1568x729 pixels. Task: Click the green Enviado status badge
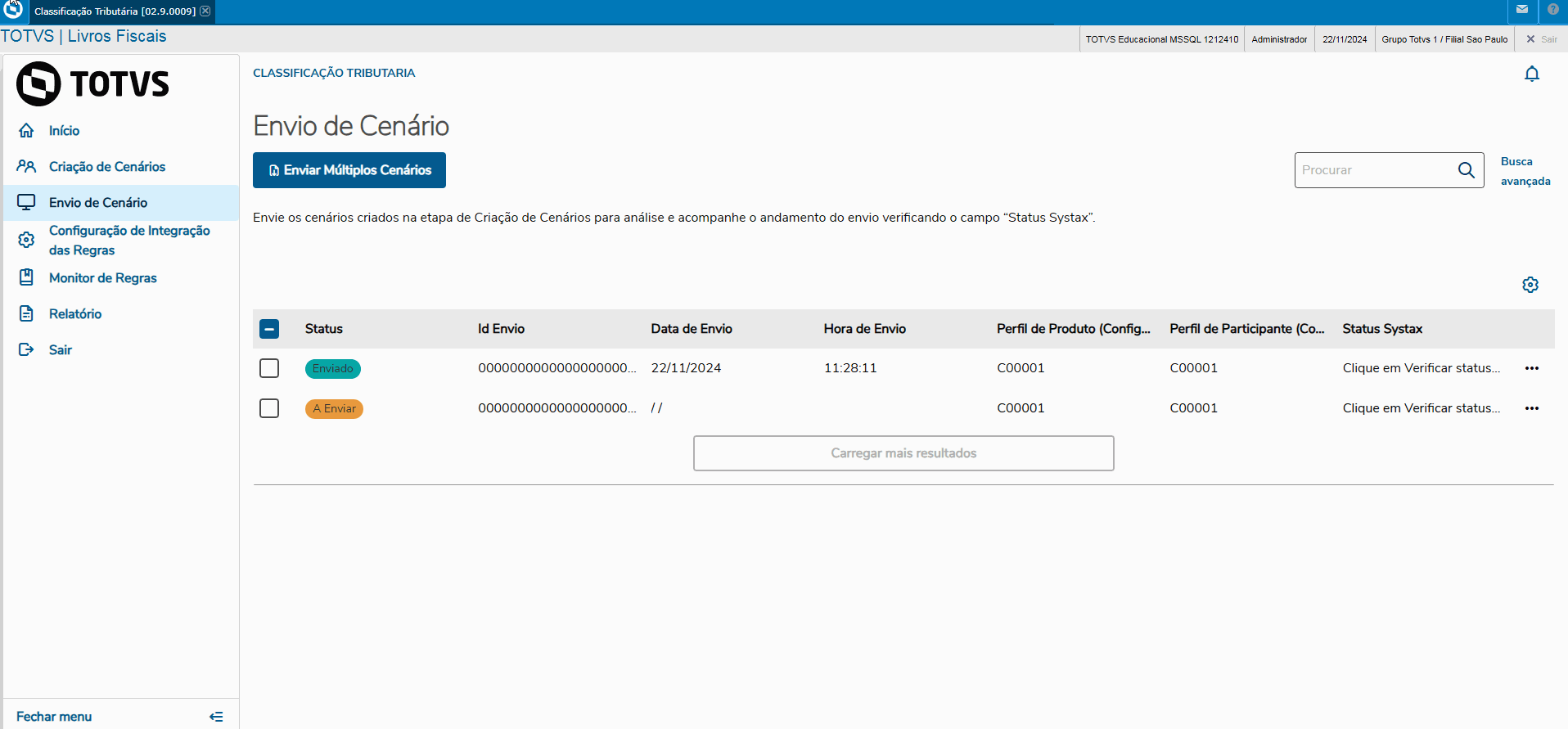(333, 369)
